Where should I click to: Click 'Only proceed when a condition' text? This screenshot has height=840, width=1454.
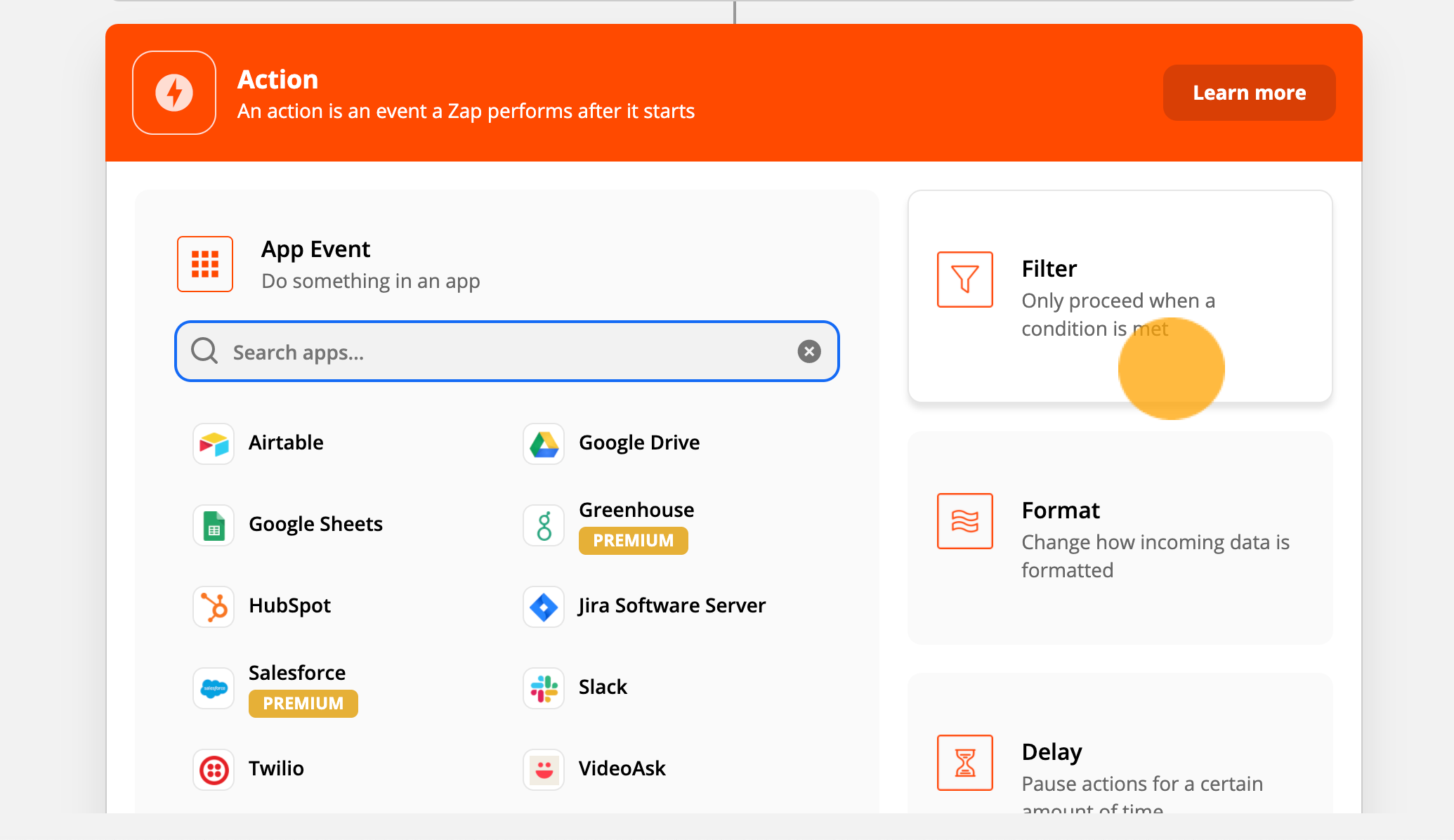click(x=1118, y=314)
